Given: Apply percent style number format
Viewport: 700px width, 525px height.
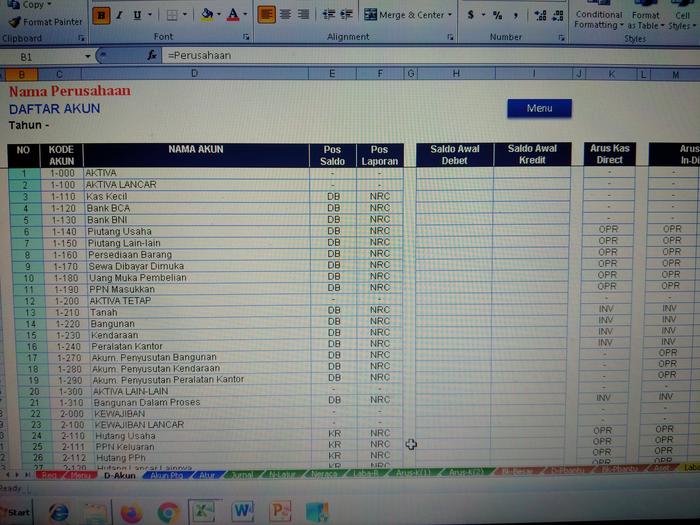Looking at the screenshot, I should pyautogui.click(x=497, y=15).
